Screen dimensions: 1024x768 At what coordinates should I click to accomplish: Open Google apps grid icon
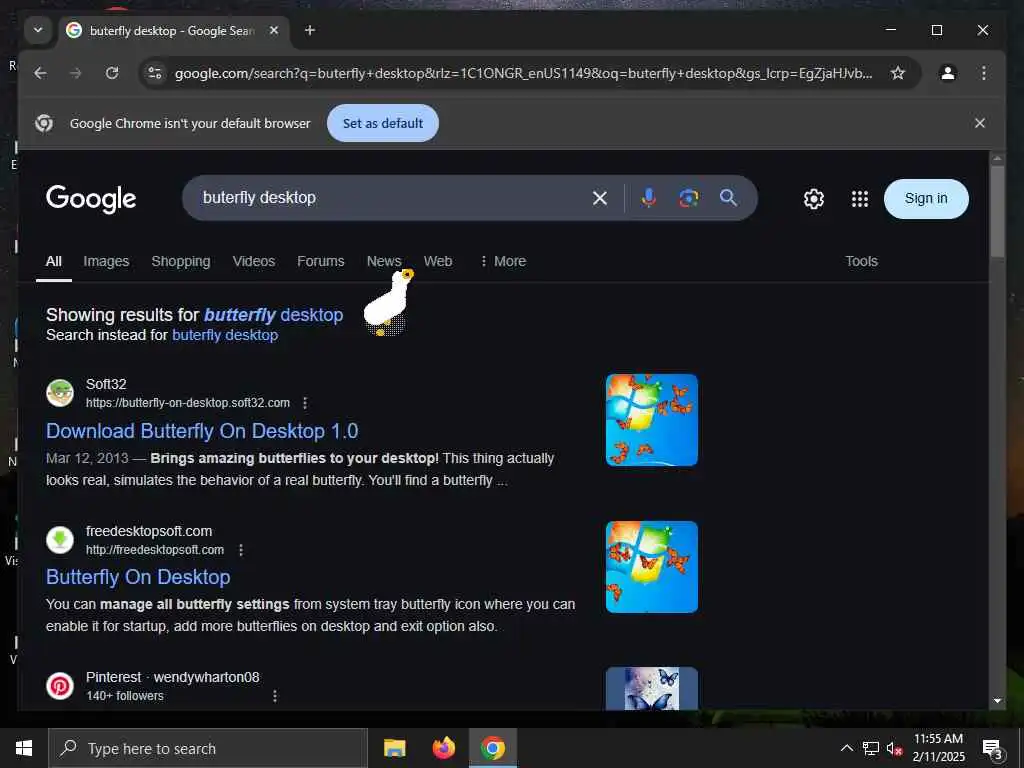click(859, 199)
